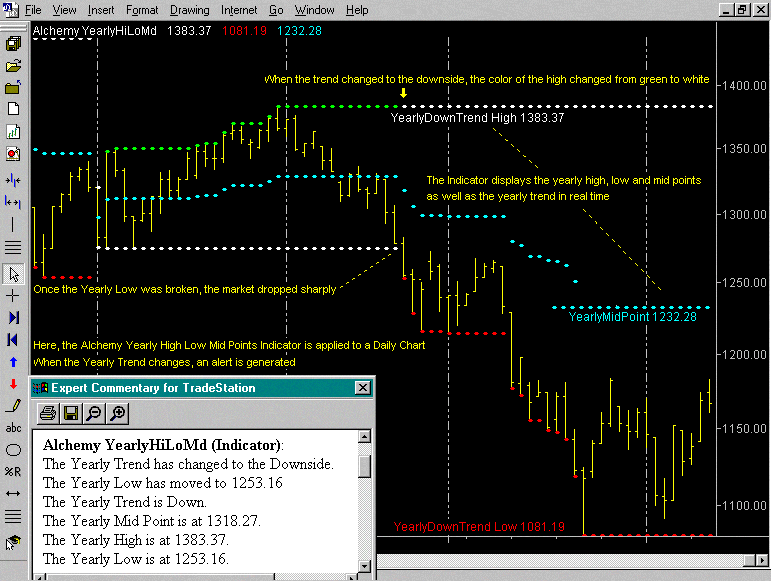Image resolution: width=771 pixels, height=582 pixels.
Task: Select the vertical line drawing tool
Action: tap(13, 224)
